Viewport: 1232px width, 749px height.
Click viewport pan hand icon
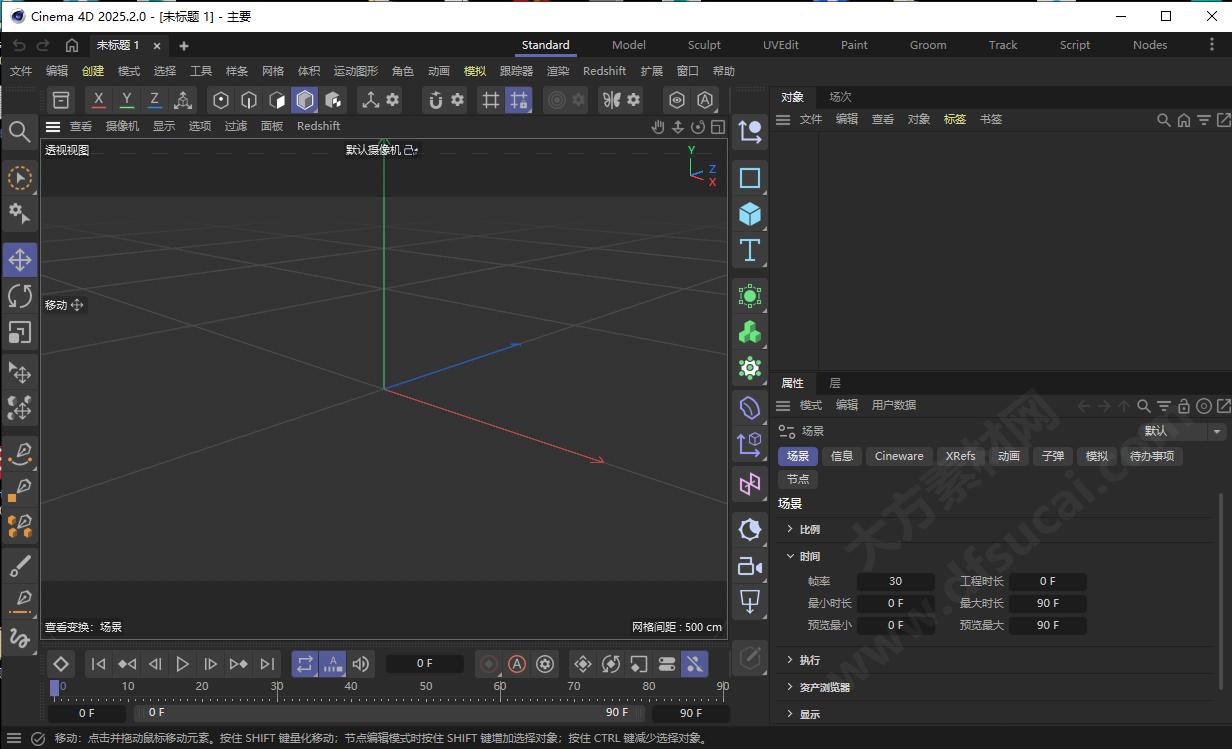click(658, 126)
